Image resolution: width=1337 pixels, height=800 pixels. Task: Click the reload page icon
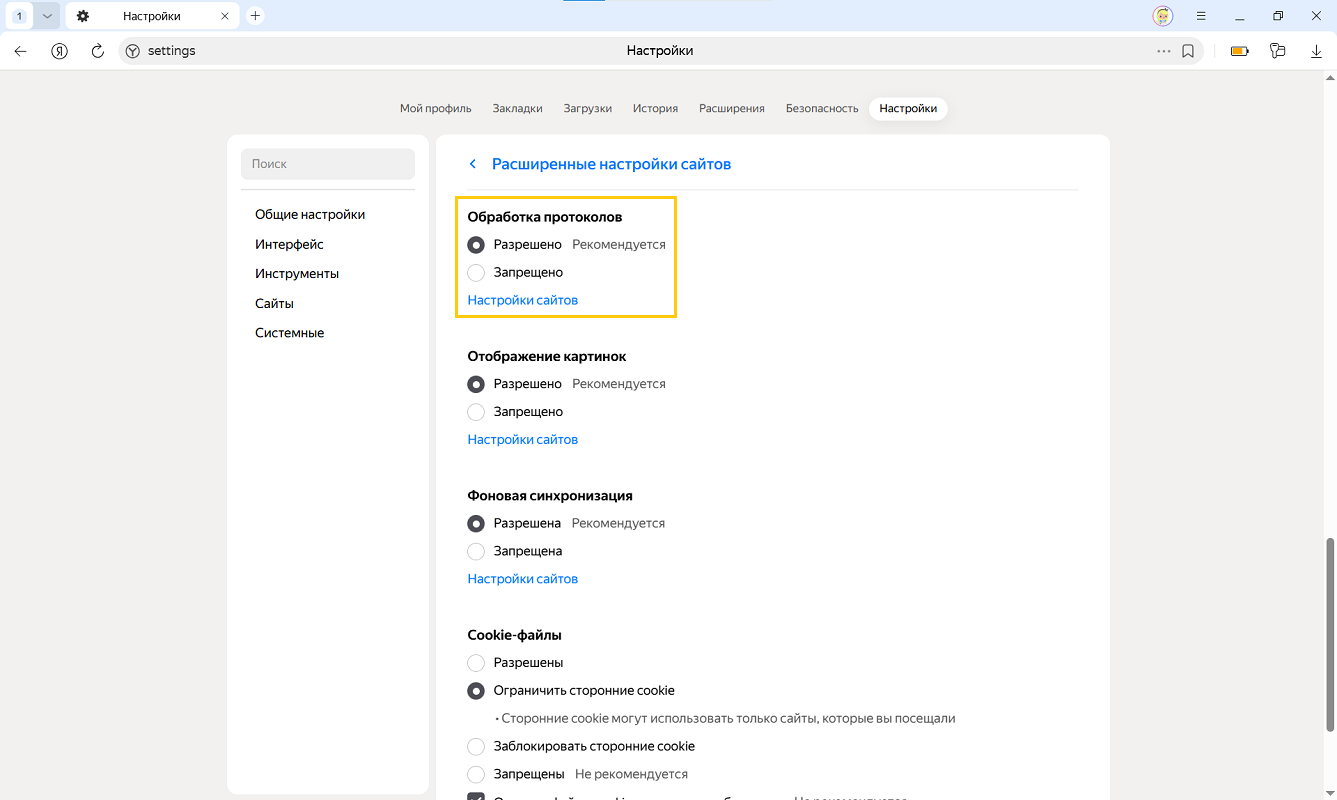[98, 51]
